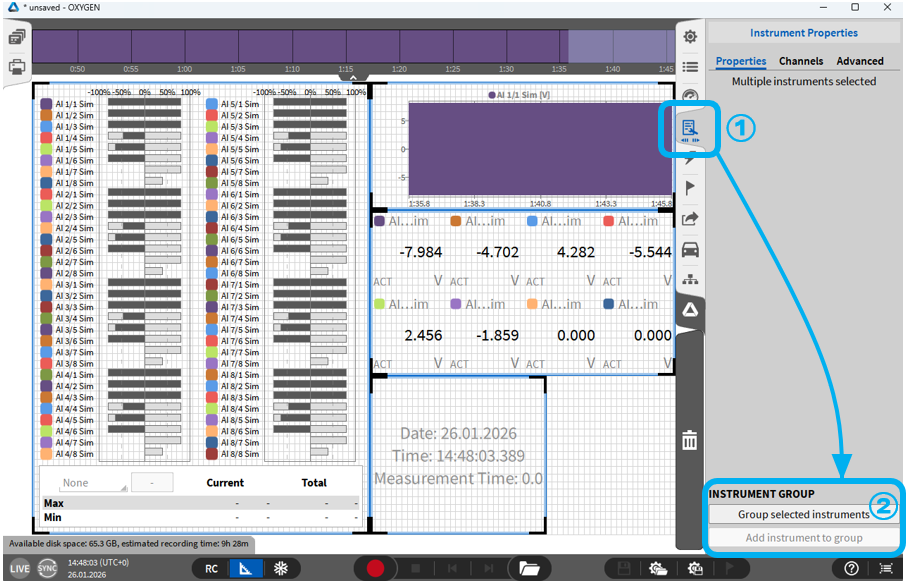Toggle the freeze snowflake button
This screenshot has width=909, height=583.
point(281,568)
